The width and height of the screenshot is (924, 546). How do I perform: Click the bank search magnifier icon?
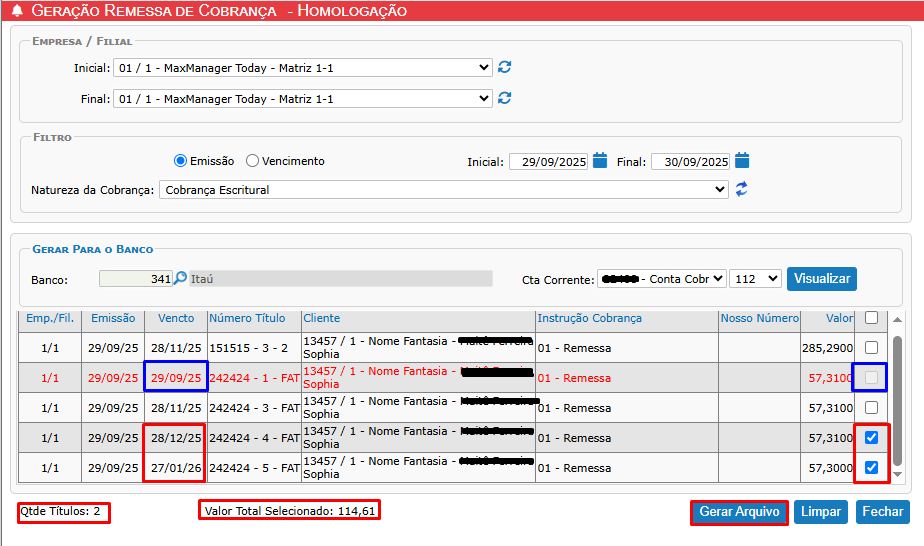(x=181, y=279)
